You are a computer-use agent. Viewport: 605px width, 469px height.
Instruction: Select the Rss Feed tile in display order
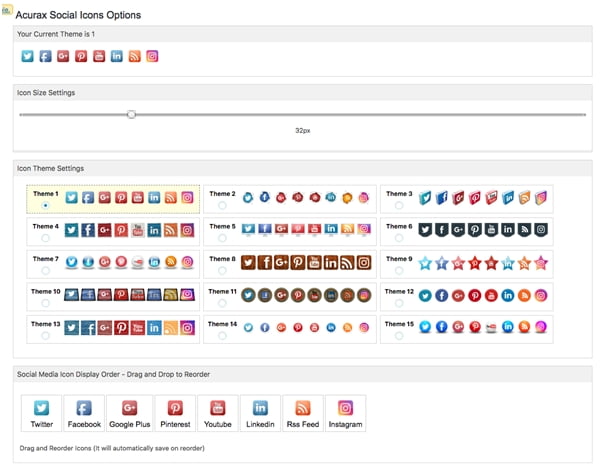(303, 413)
